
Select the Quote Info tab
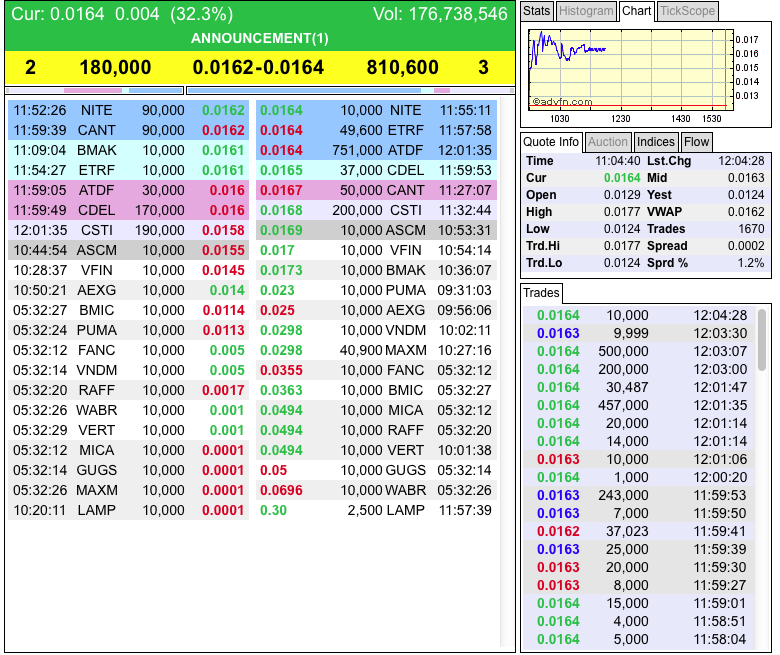551,142
